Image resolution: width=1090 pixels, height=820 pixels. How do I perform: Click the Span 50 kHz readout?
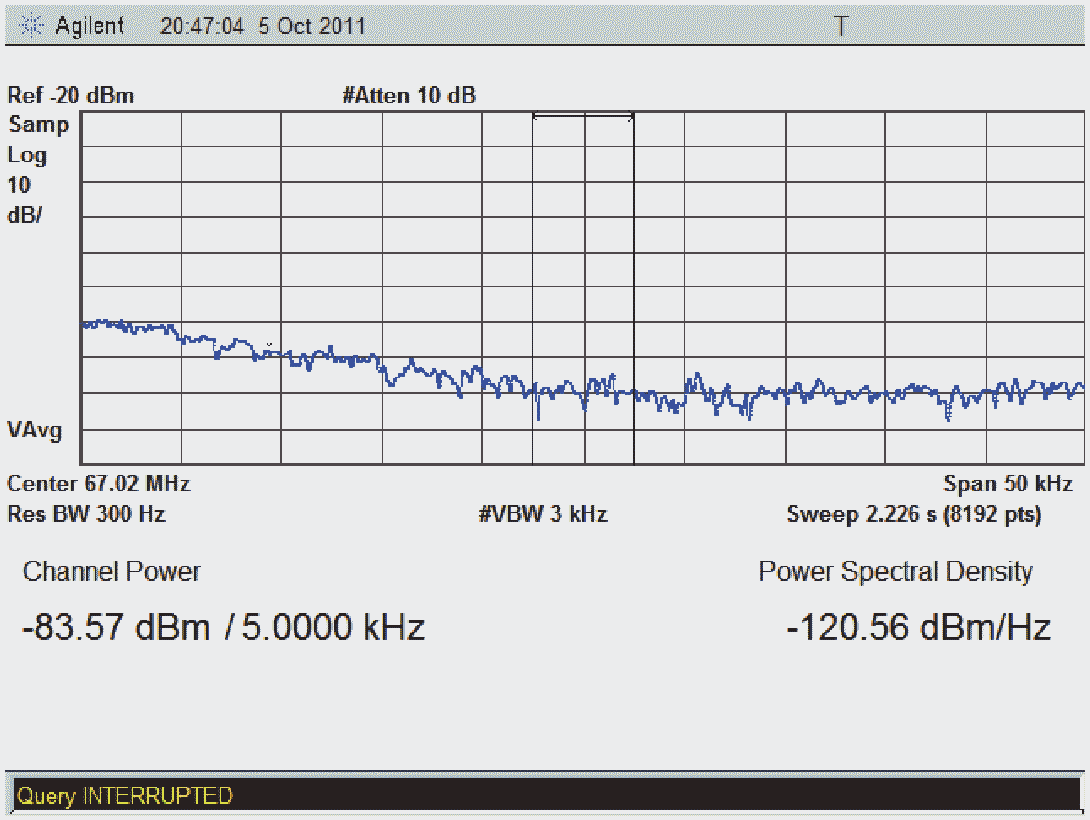pyautogui.click(x=1008, y=484)
